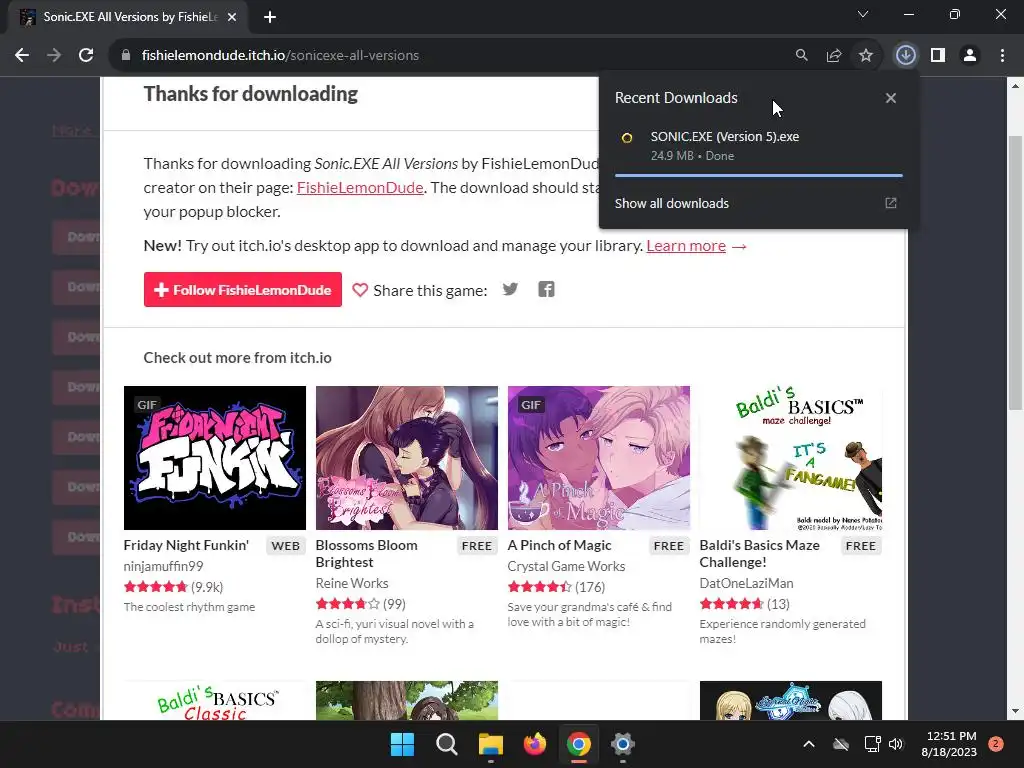Open the FishieLemonDude creator link

pyautogui.click(x=360, y=187)
